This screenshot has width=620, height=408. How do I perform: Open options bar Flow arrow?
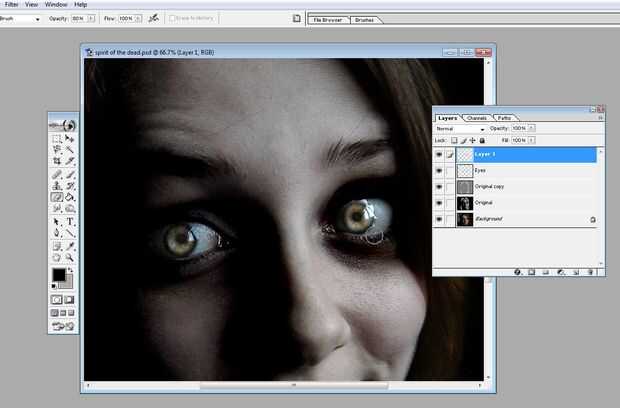138,18
